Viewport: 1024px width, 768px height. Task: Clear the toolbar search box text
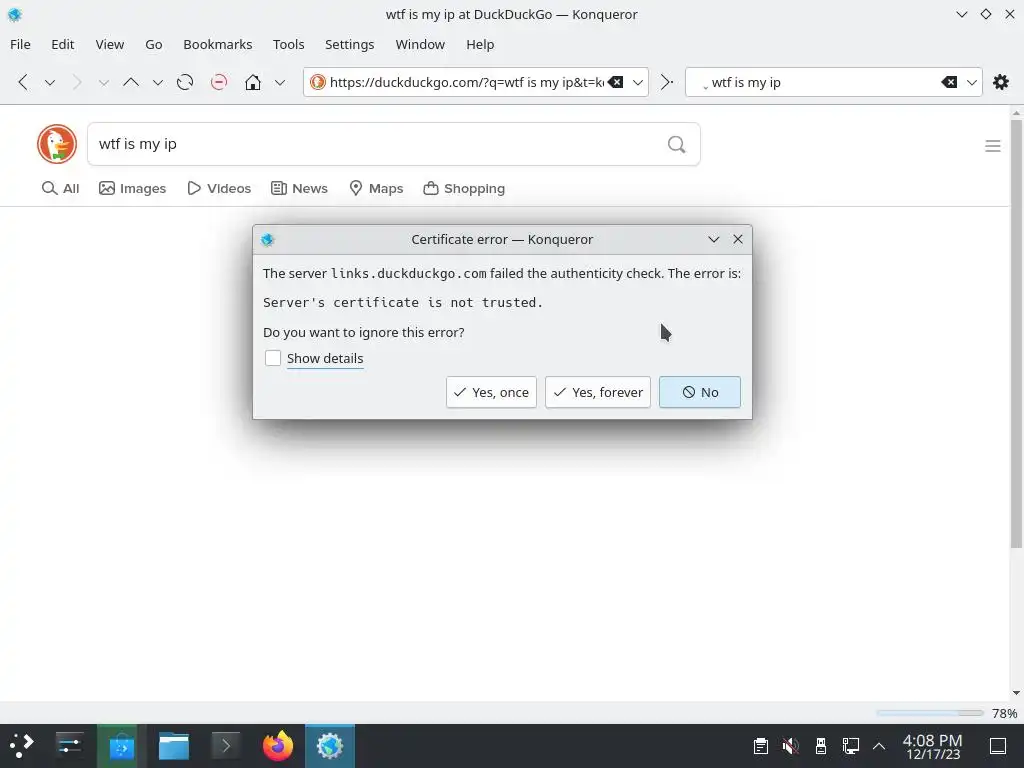(x=949, y=82)
